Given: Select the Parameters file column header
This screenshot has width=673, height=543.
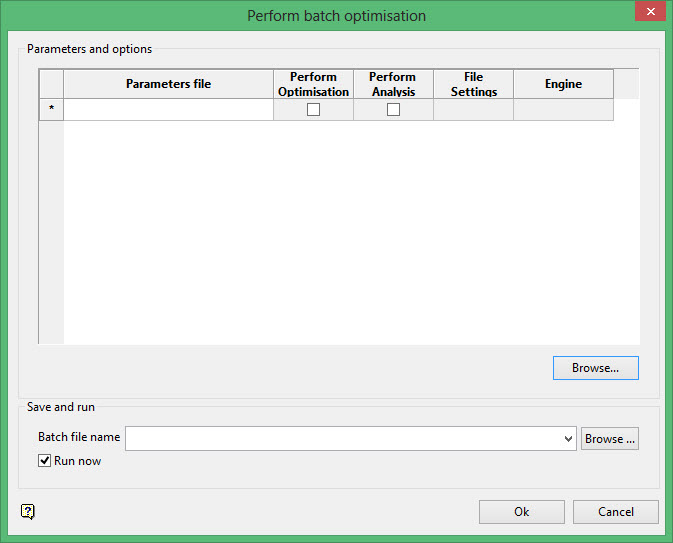Looking at the screenshot, I should coord(168,84).
